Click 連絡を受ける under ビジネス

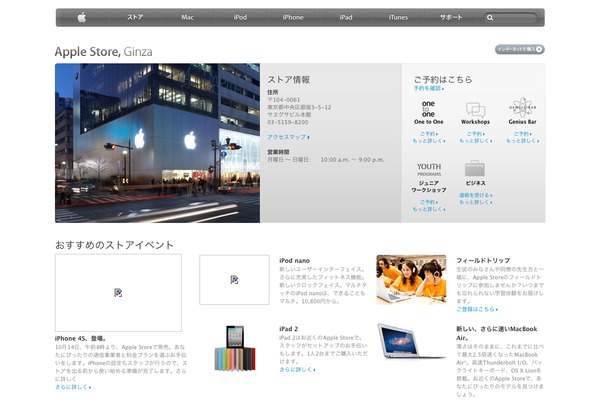point(475,195)
